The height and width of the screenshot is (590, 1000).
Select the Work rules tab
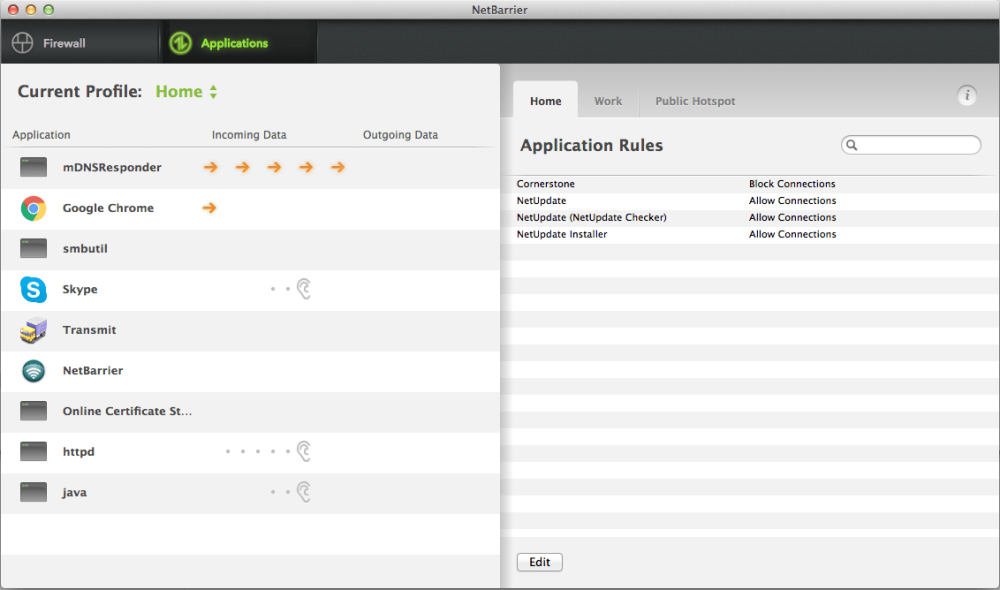(608, 101)
